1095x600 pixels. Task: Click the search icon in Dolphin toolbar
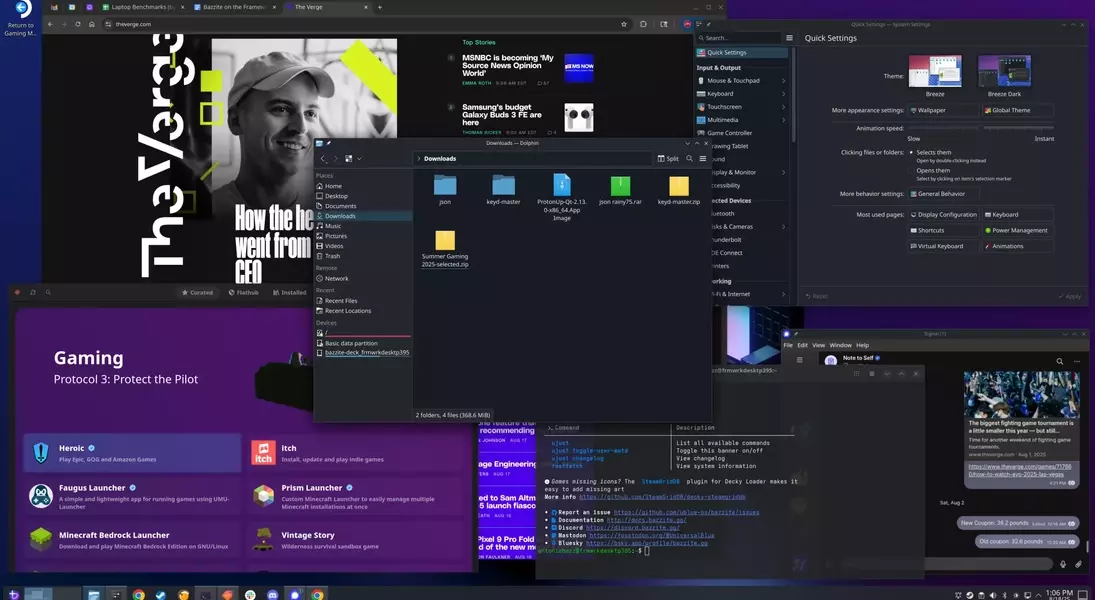pos(689,158)
